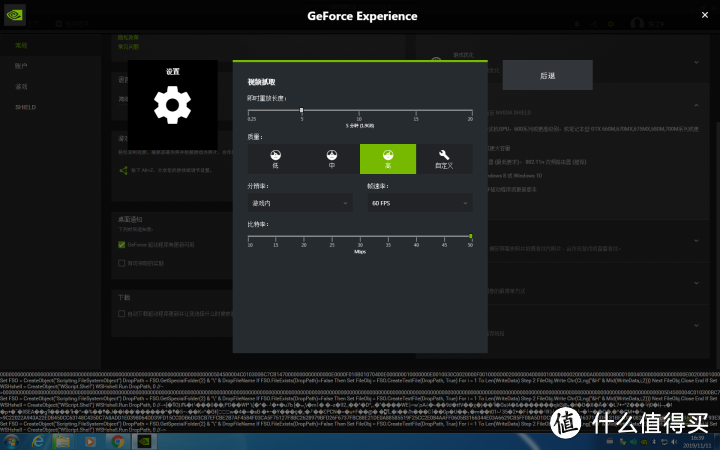Set bitrate slider to 30 Mbps mark
The width and height of the screenshot is (720, 450).
[x=360, y=237]
